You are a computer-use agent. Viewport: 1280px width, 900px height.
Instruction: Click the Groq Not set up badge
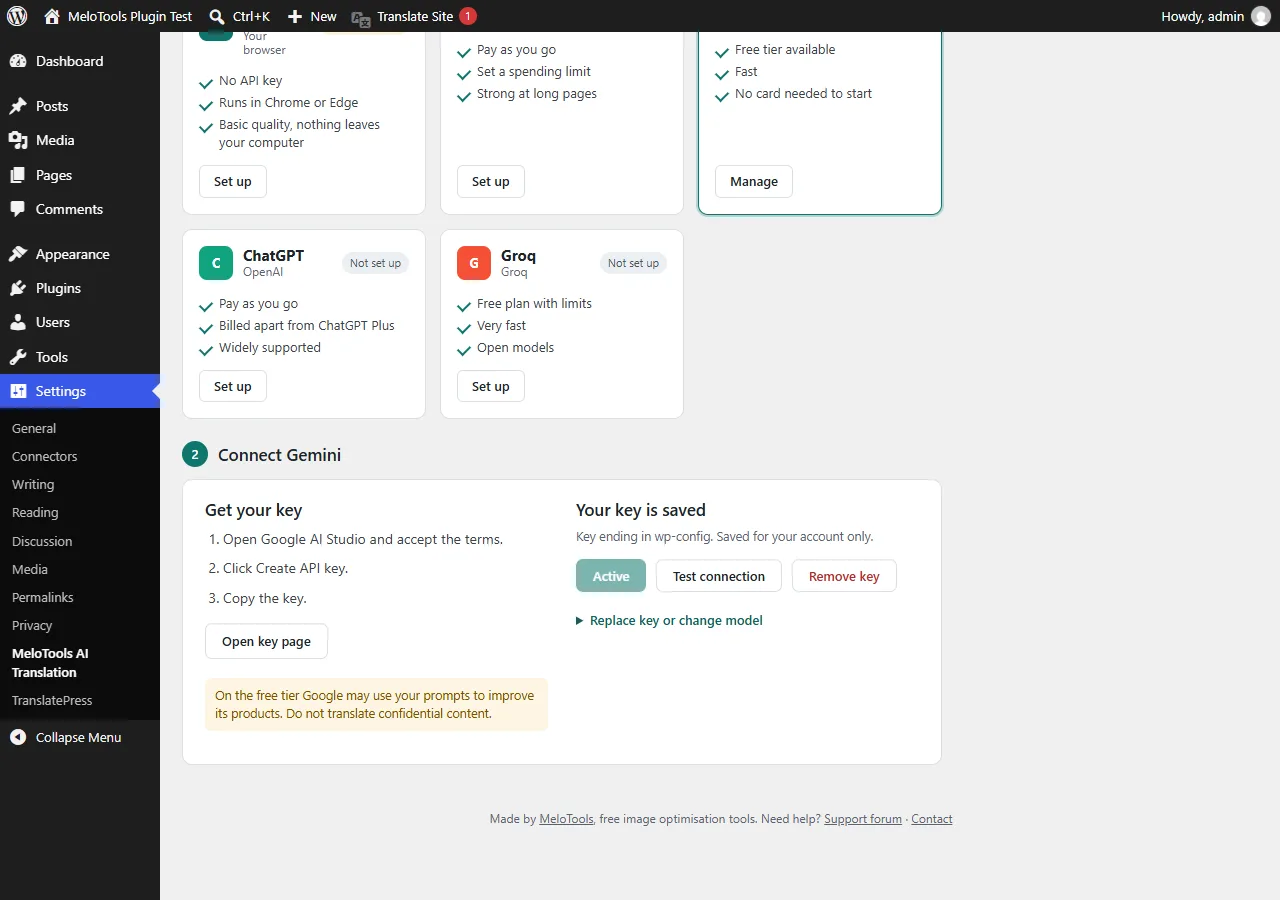tap(633, 263)
